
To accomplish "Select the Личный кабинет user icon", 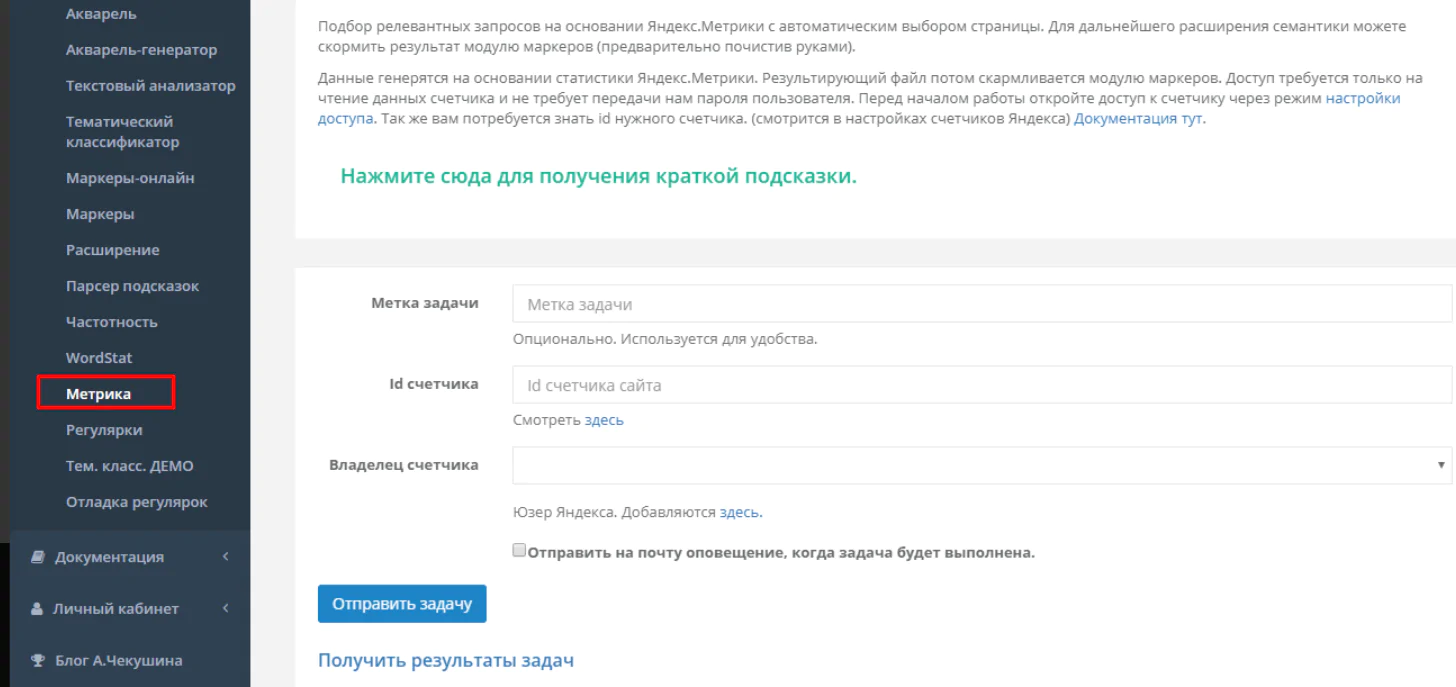I will pyautogui.click(x=38, y=609).
